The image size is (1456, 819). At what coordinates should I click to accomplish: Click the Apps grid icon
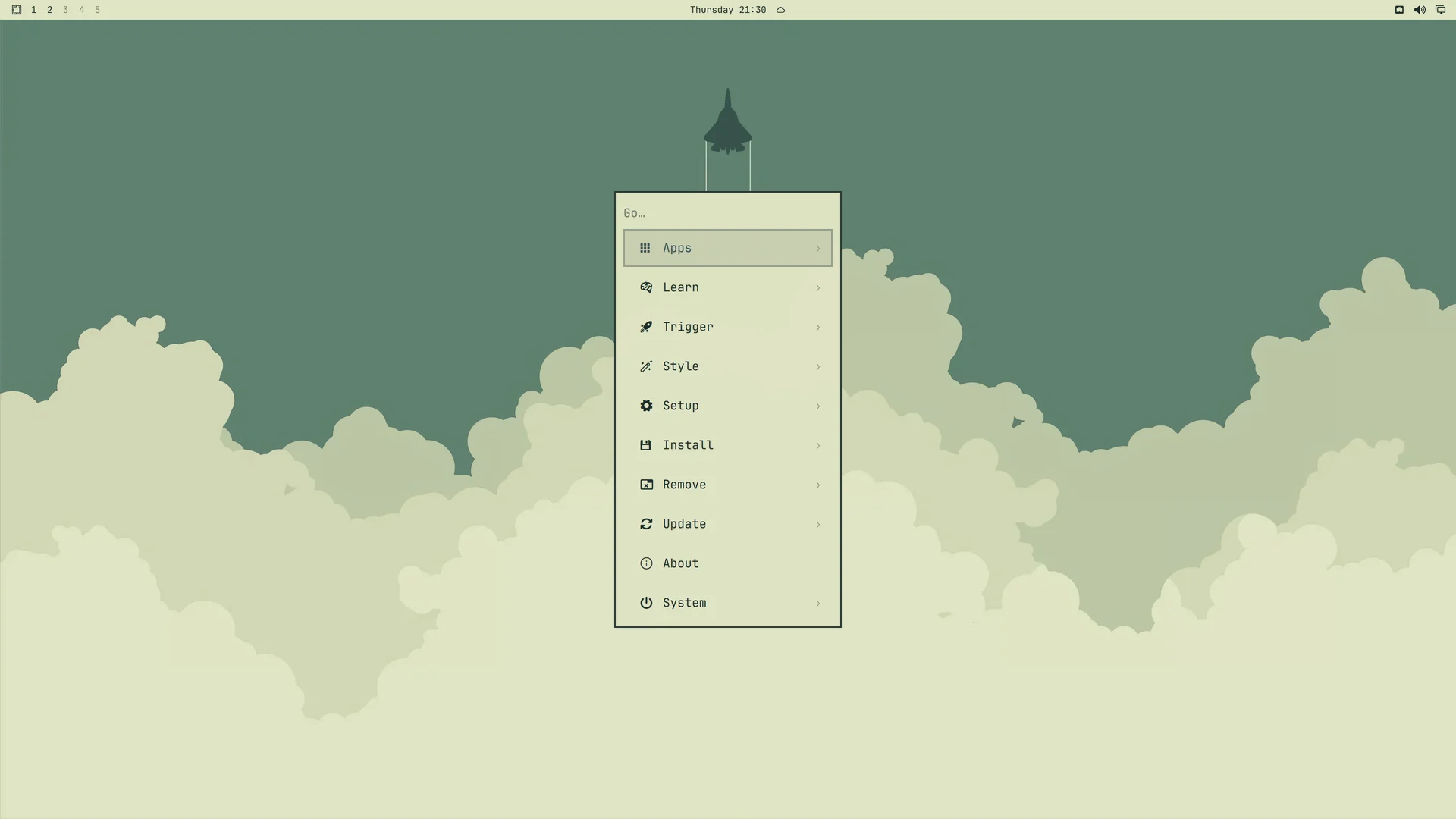pyautogui.click(x=645, y=248)
